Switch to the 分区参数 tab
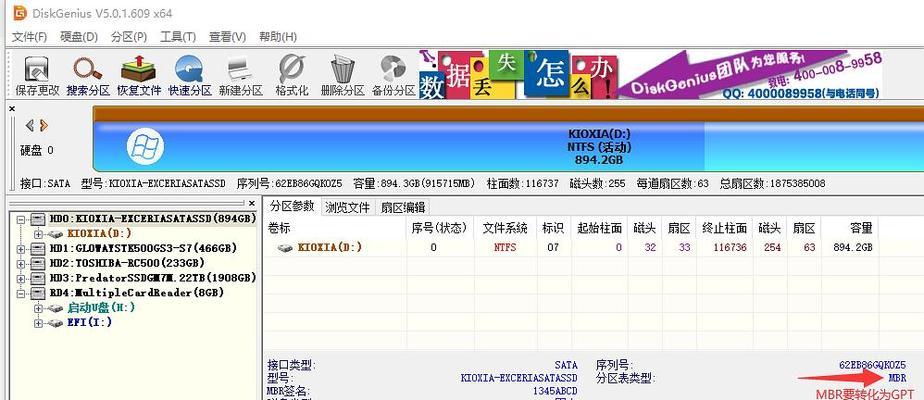The image size is (924, 400). 292,207
